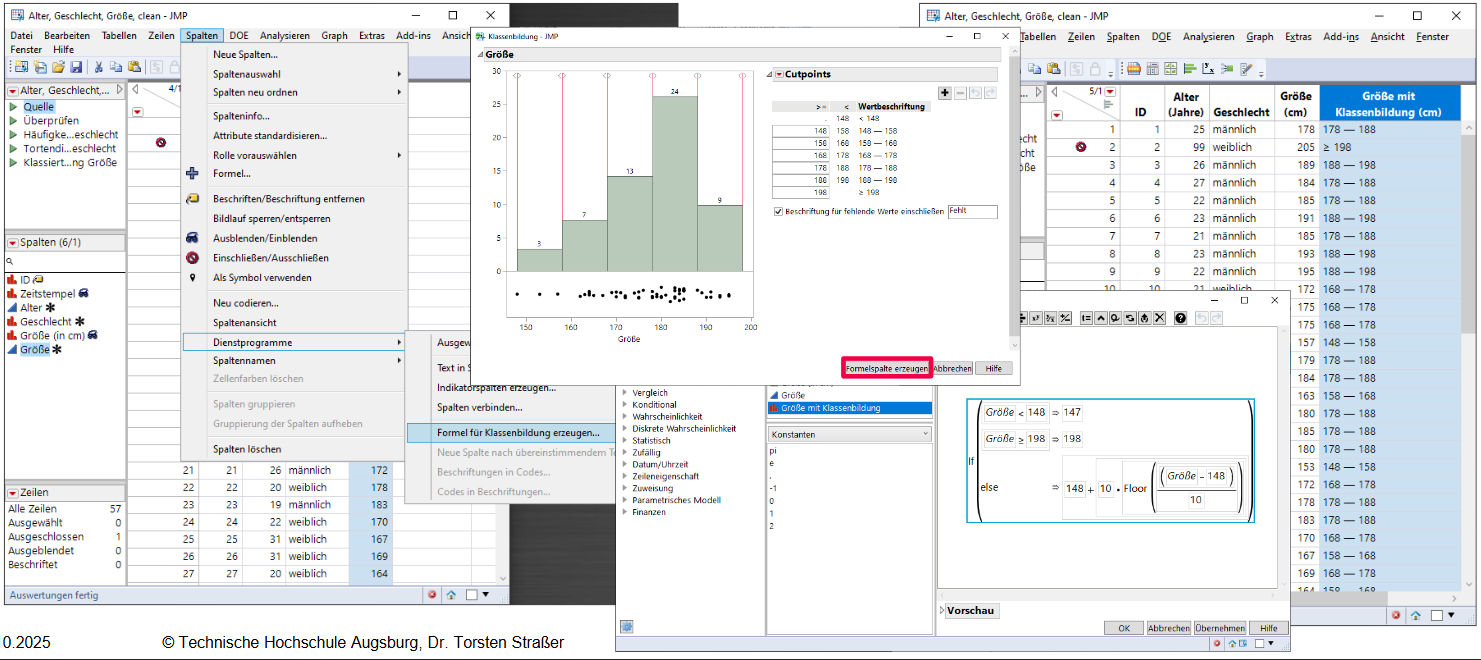Screen dimensions: 1481x660
Task: Toggle checkbox for missing values labeling
Action: tap(779, 212)
